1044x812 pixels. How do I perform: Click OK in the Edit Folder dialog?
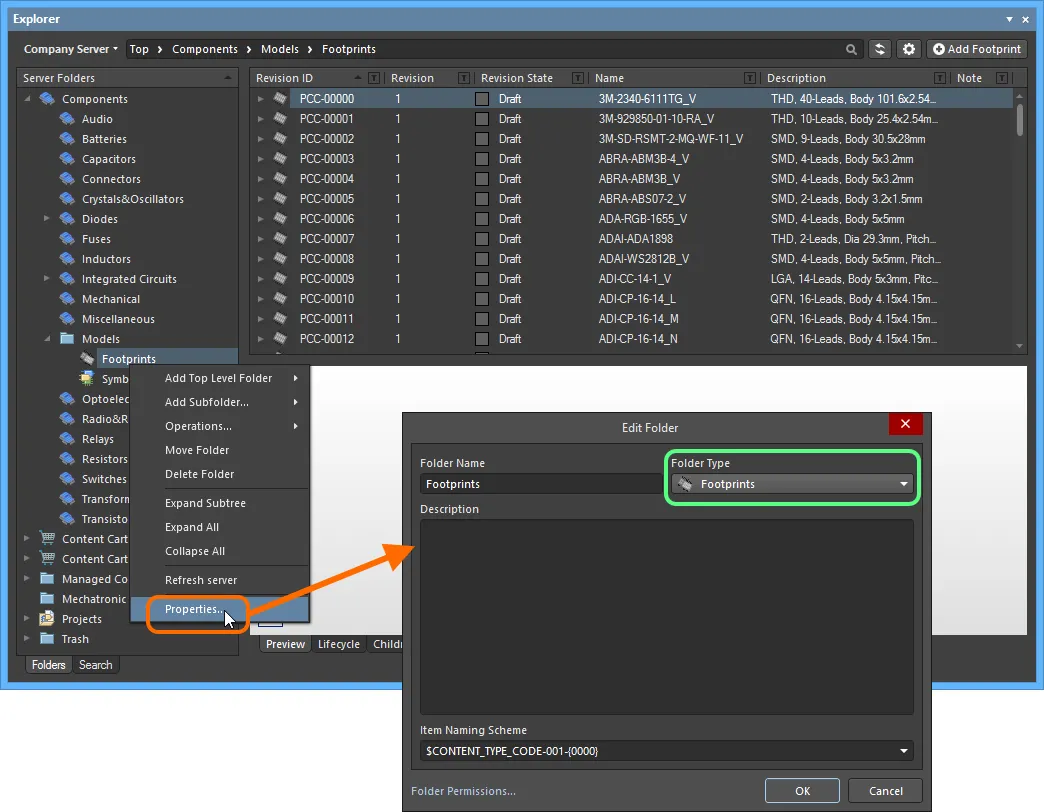802,791
